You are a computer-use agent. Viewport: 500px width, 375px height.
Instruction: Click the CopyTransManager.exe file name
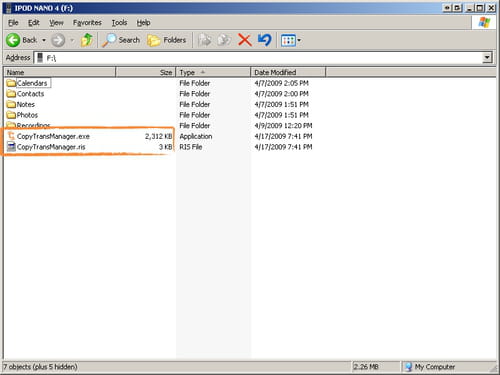click(53, 136)
